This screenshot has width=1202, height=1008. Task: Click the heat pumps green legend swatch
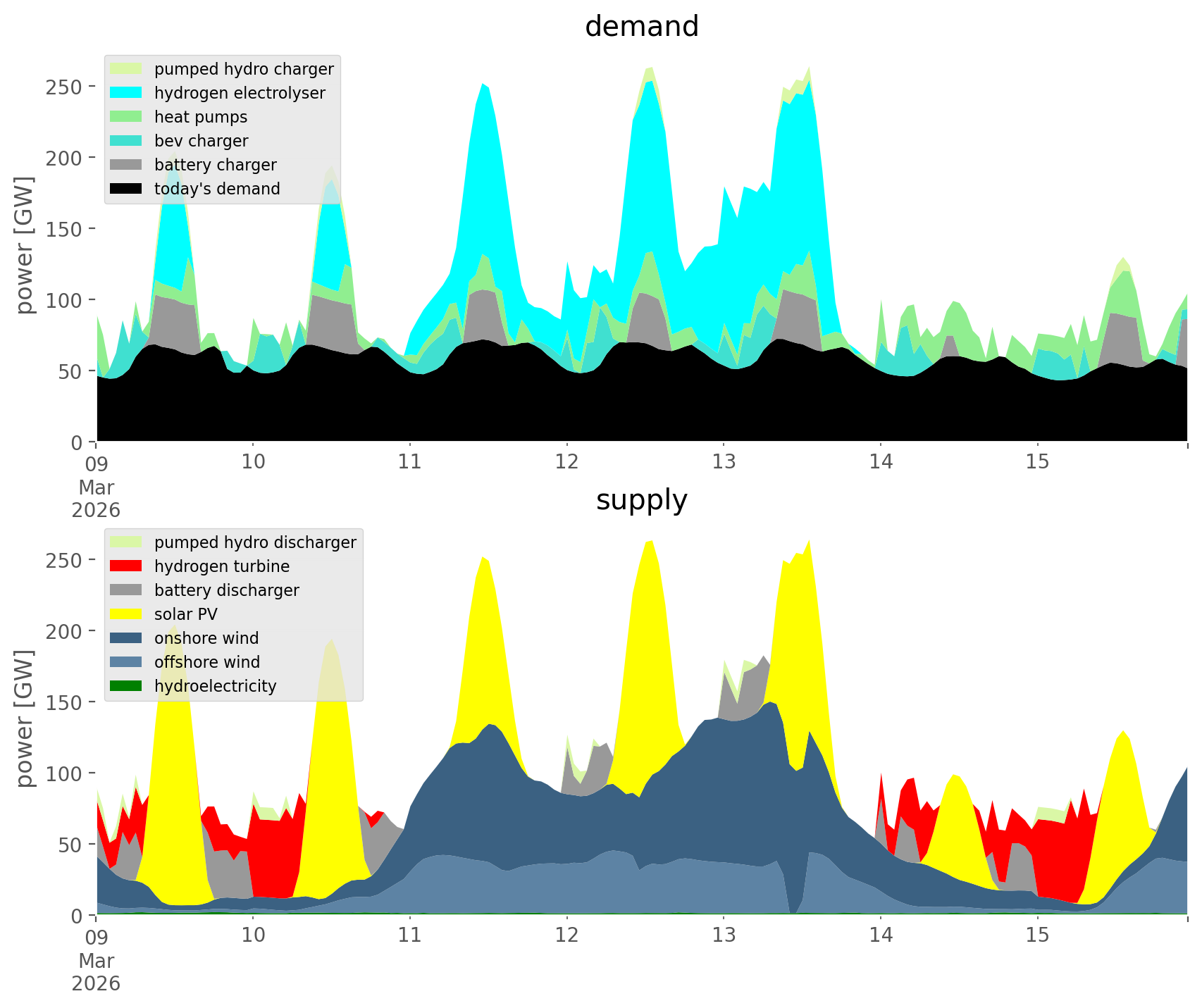[127, 117]
